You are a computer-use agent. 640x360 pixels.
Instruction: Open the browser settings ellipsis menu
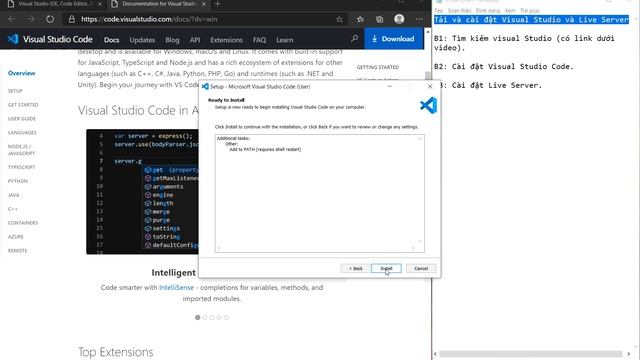pos(419,19)
